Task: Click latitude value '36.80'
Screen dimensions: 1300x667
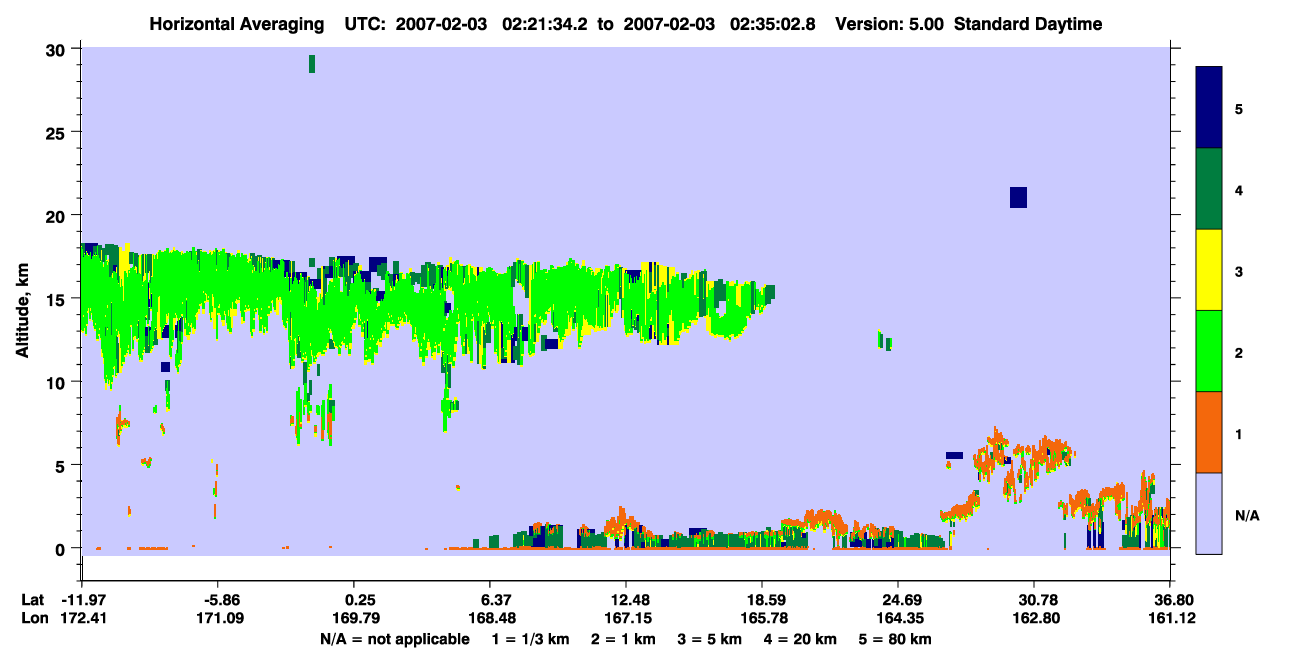Action: point(1176,600)
